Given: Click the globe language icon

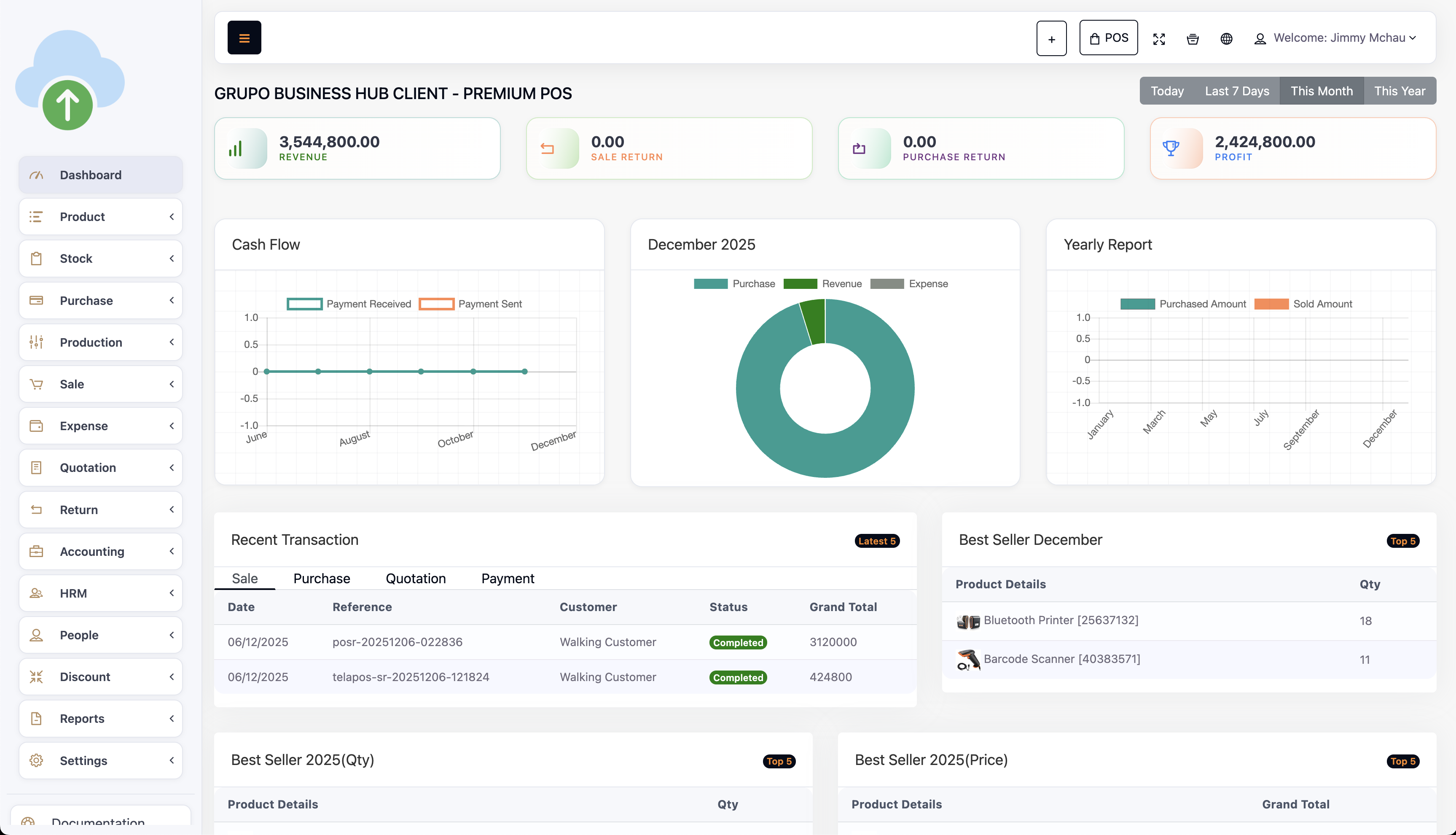Looking at the screenshot, I should [x=1226, y=38].
